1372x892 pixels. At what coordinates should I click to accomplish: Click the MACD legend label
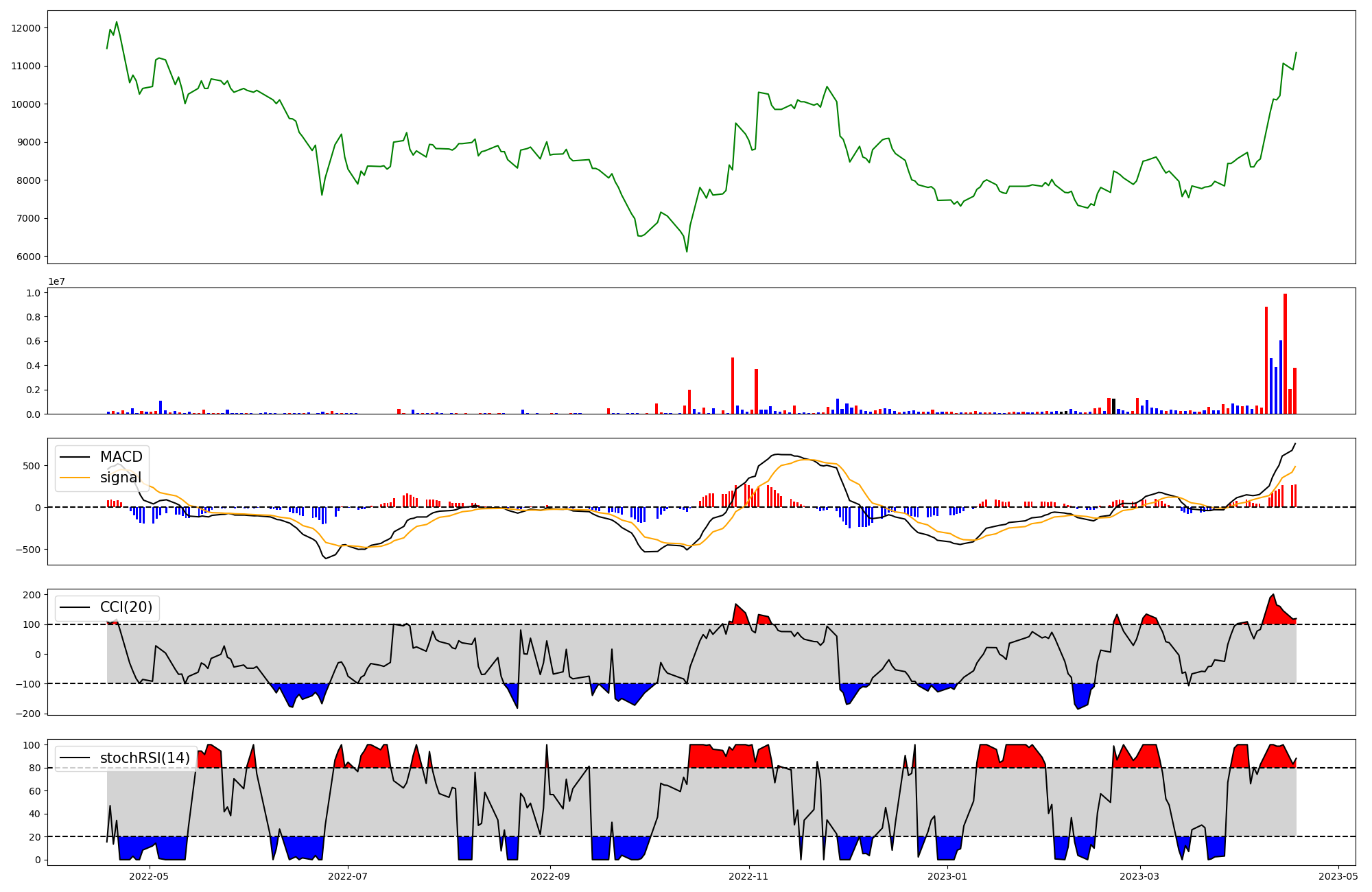tap(121, 457)
